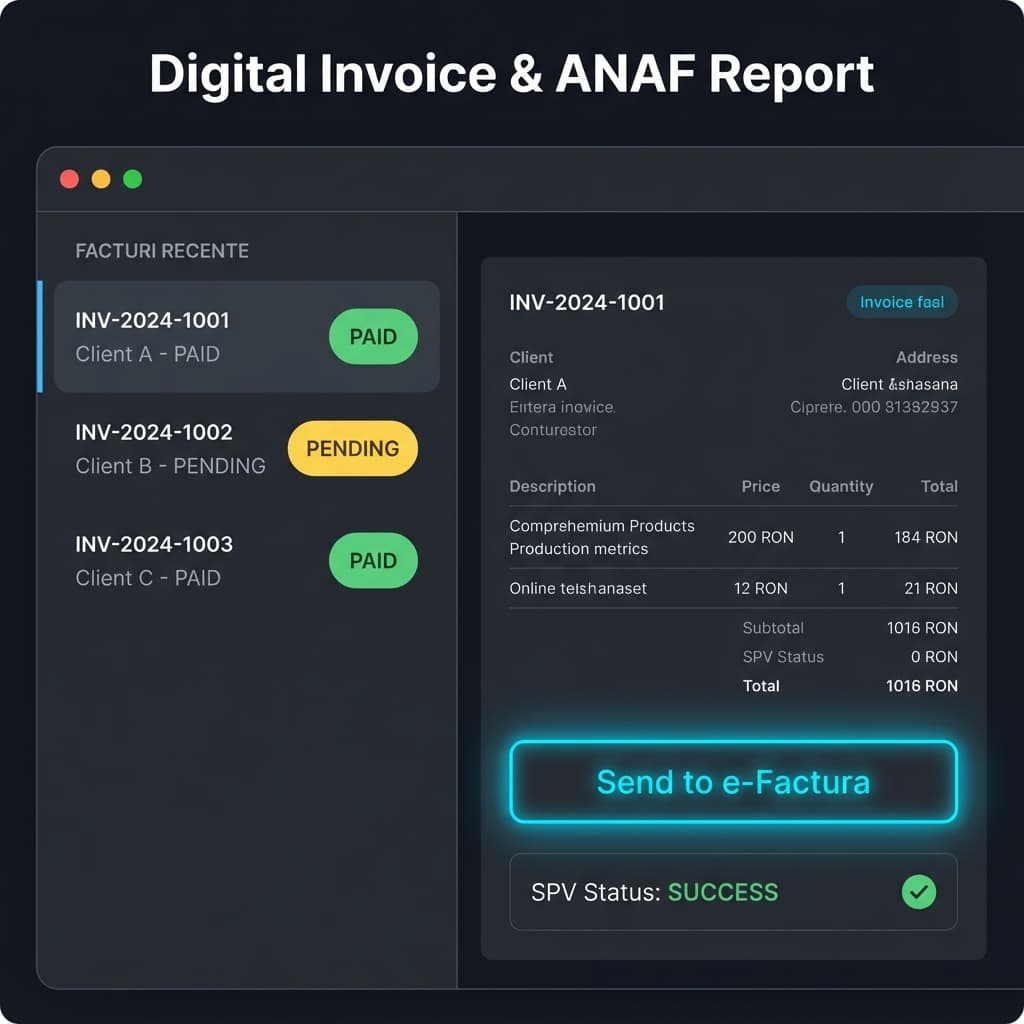Image resolution: width=1024 pixels, height=1024 pixels.
Task: Open the invoice INV-2024-1002 for Client B
Action: pos(170,448)
